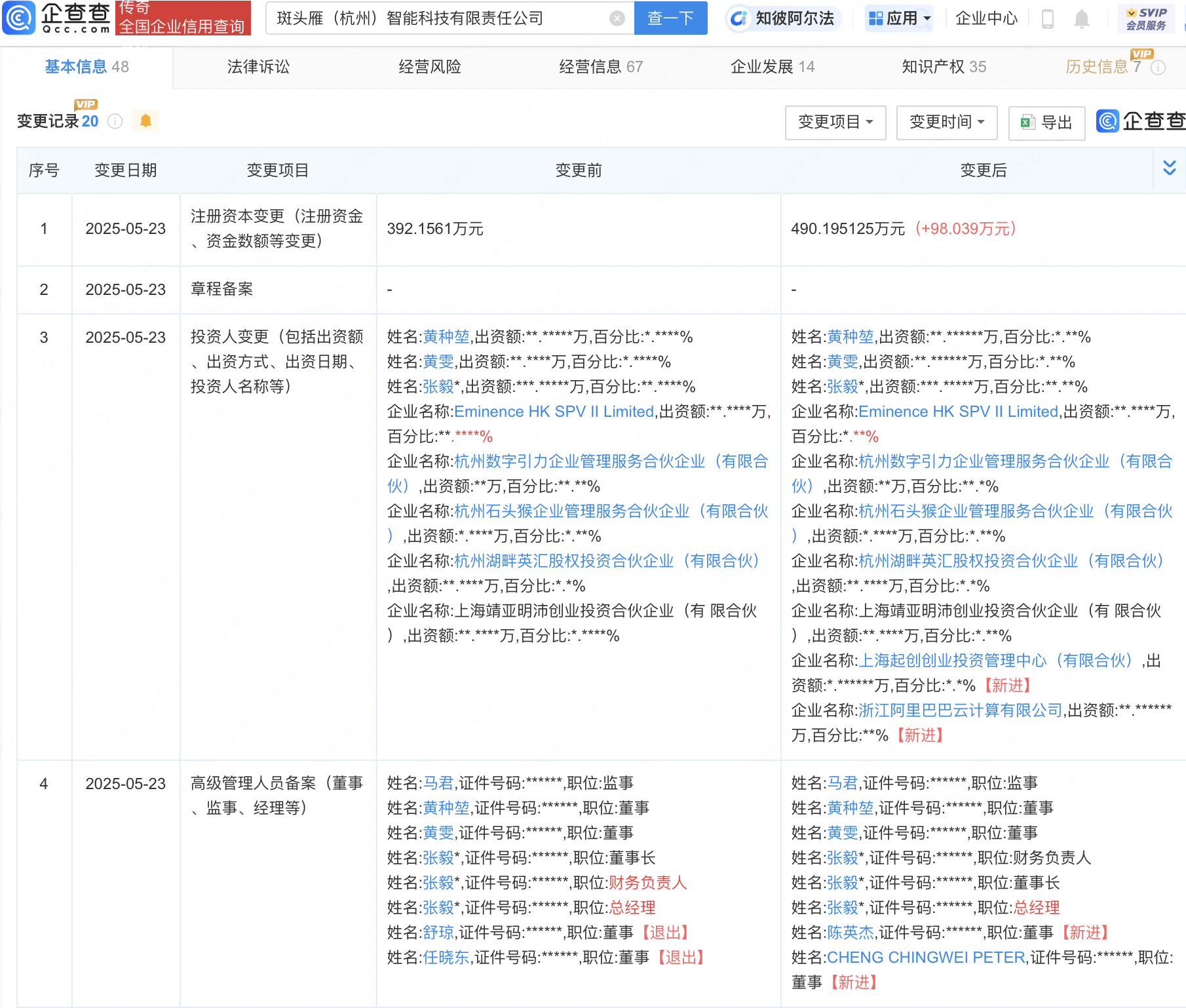1186x1008 pixels.
Task: Open 任晓东 director link
Action: 446,958
